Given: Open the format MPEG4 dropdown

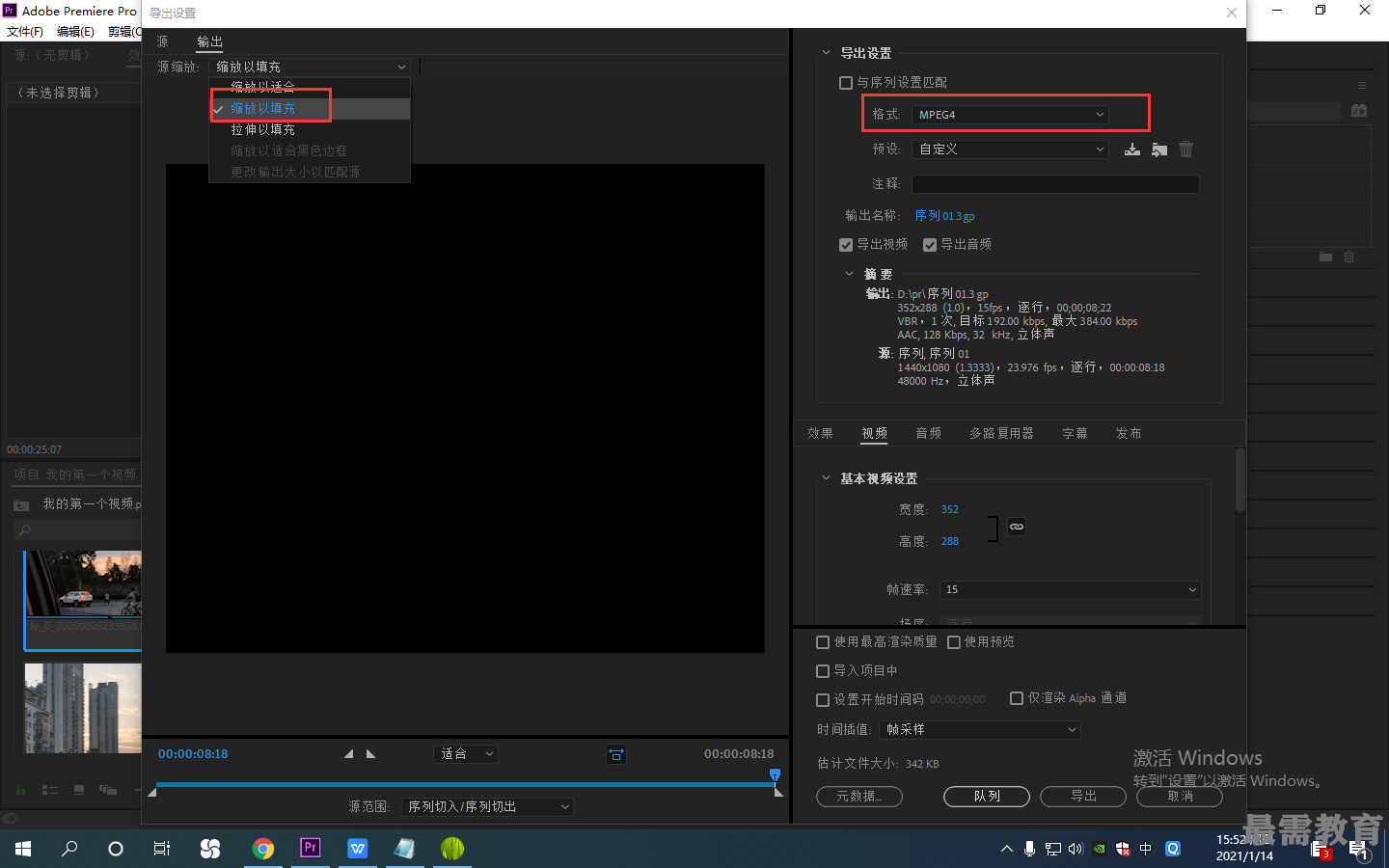Looking at the screenshot, I should click(1010, 115).
